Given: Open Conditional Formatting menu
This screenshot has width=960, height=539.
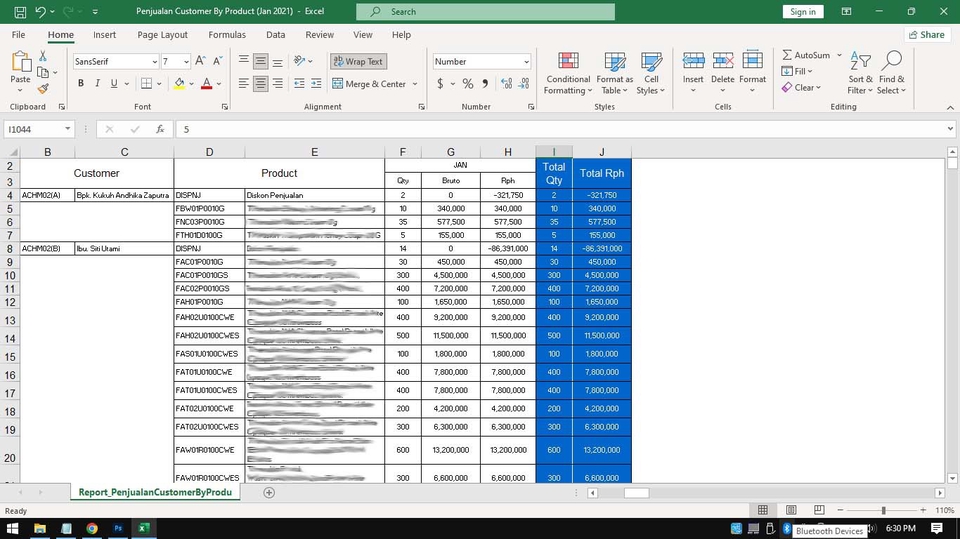Looking at the screenshot, I should point(568,73).
